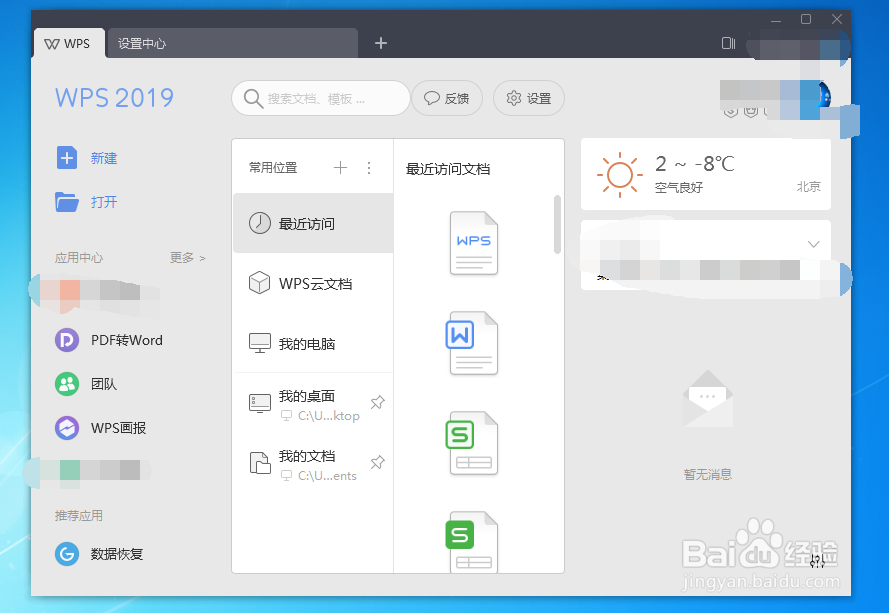This screenshot has height=613, width=889.
Task: Click the WPS 2019 logo text
Action: (115, 98)
